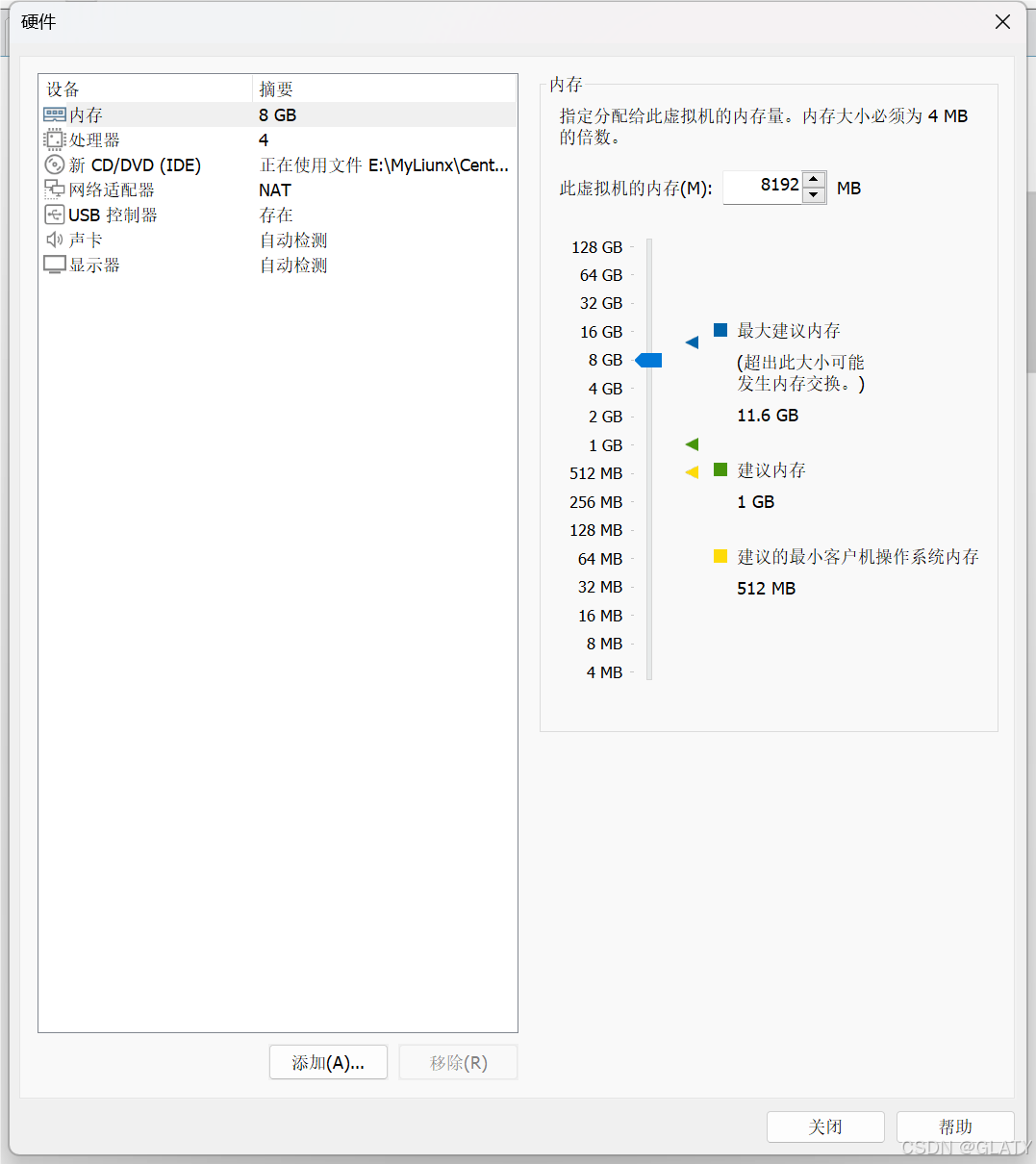Decrease memory with the spinner down arrow
The width and height of the screenshot is (1036, 1164).
(x=815, y=195)
